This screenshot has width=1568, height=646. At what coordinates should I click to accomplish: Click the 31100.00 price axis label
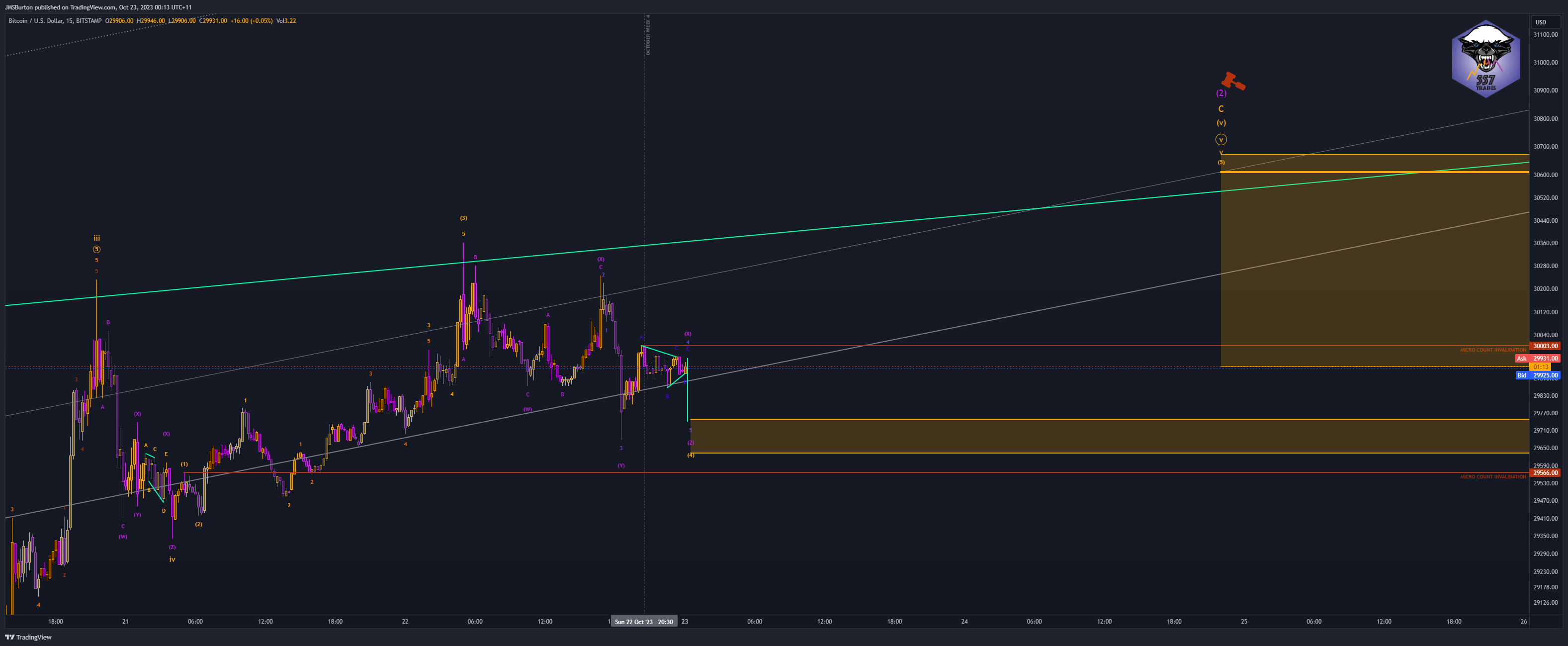pos(1546,35)
